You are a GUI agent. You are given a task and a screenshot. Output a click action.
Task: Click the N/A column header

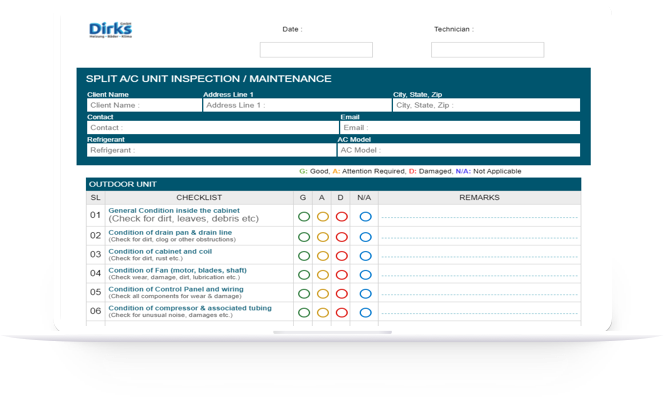[364, 197]
